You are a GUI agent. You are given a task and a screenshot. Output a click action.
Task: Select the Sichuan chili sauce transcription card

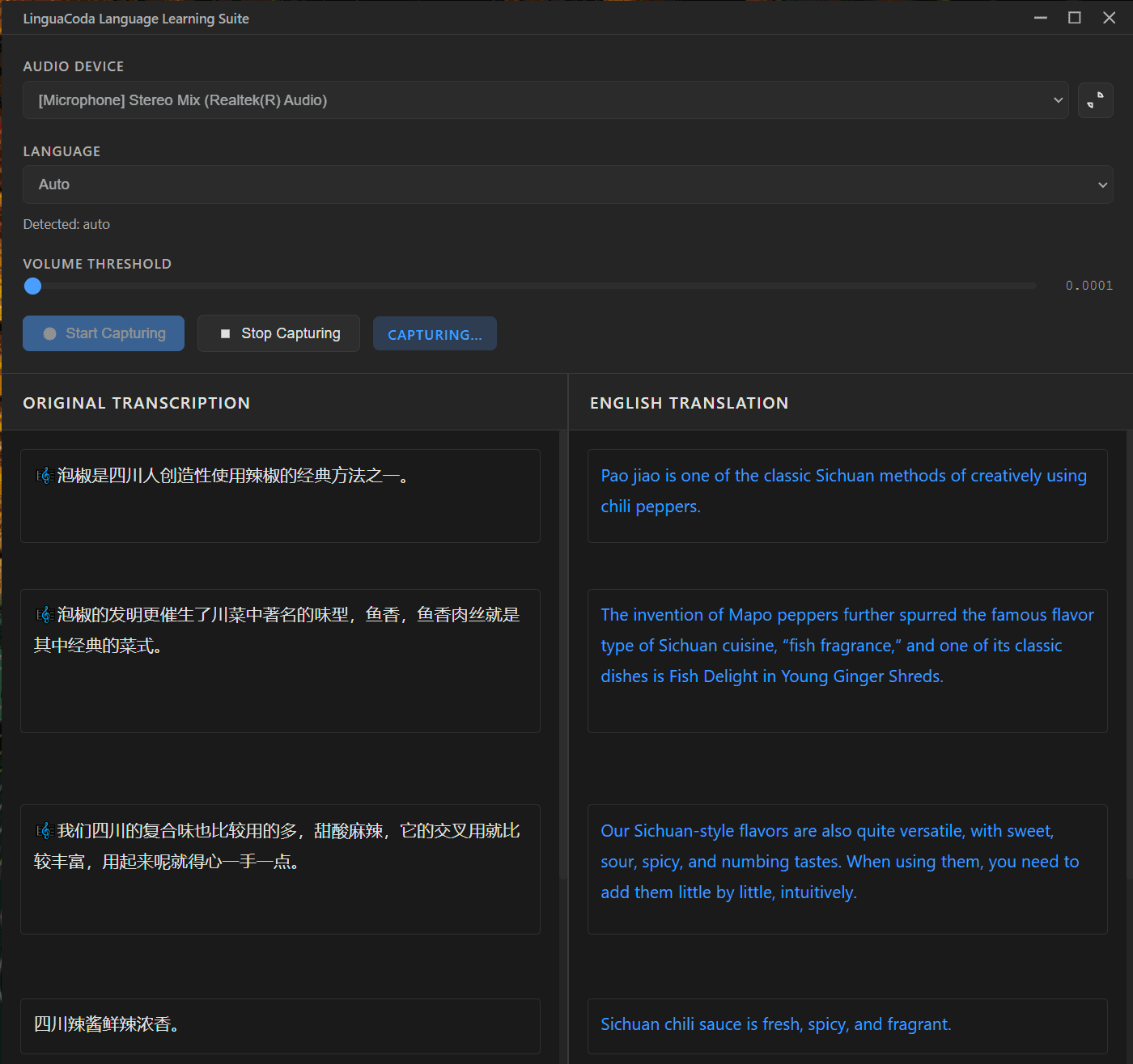(280, 1025)
